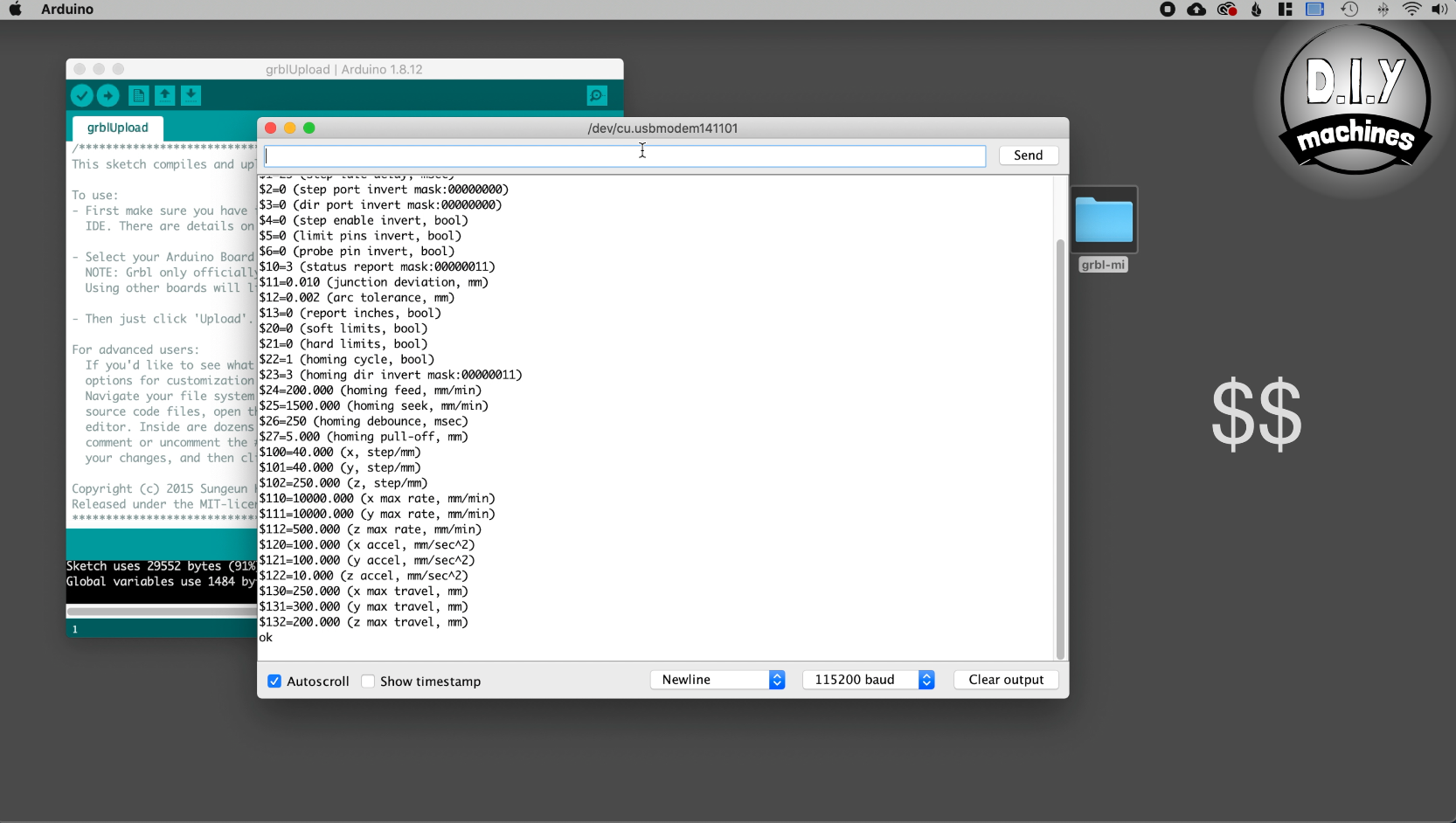The image size is (1456, 823).
Task: Click the Creative Cloud icon in menu bar
Action: click(x=1227, y=10)
